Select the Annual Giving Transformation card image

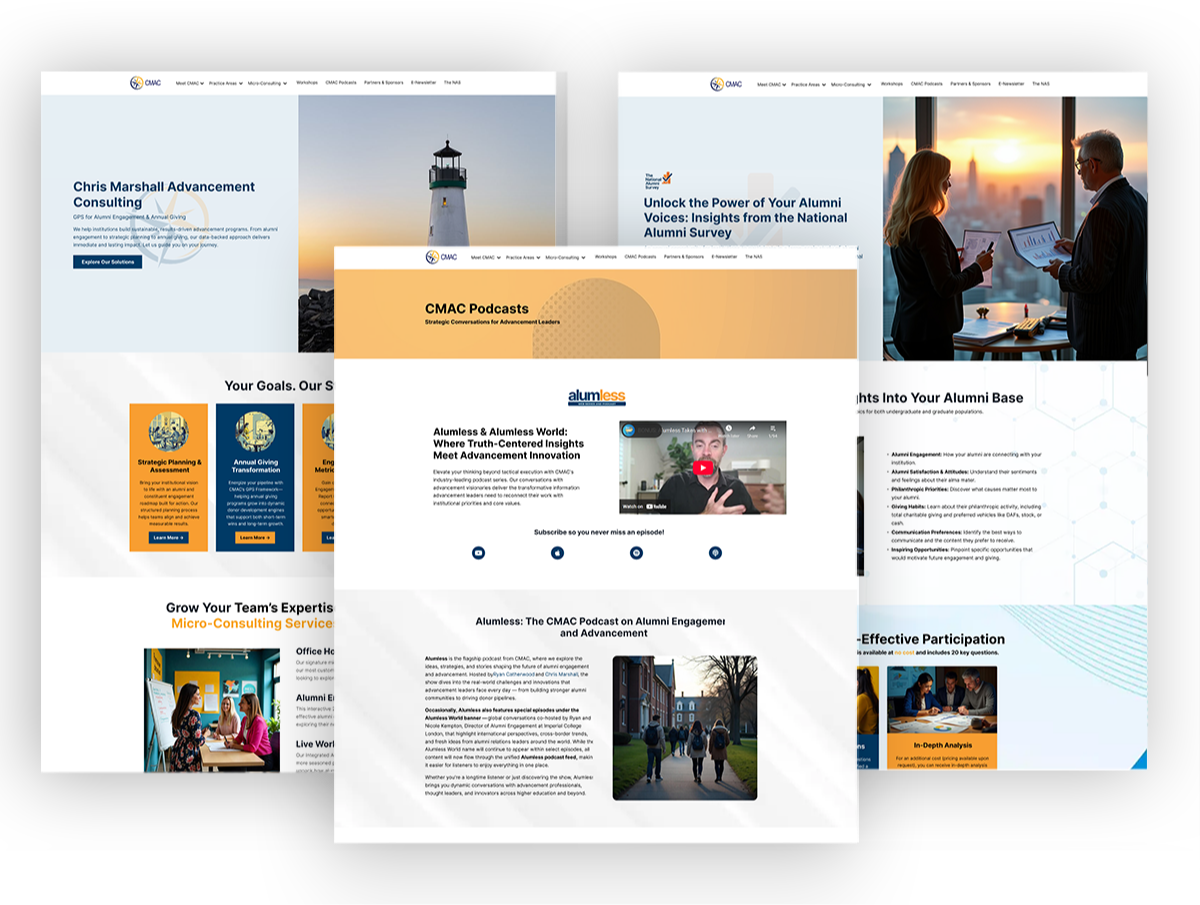(255, 431)
